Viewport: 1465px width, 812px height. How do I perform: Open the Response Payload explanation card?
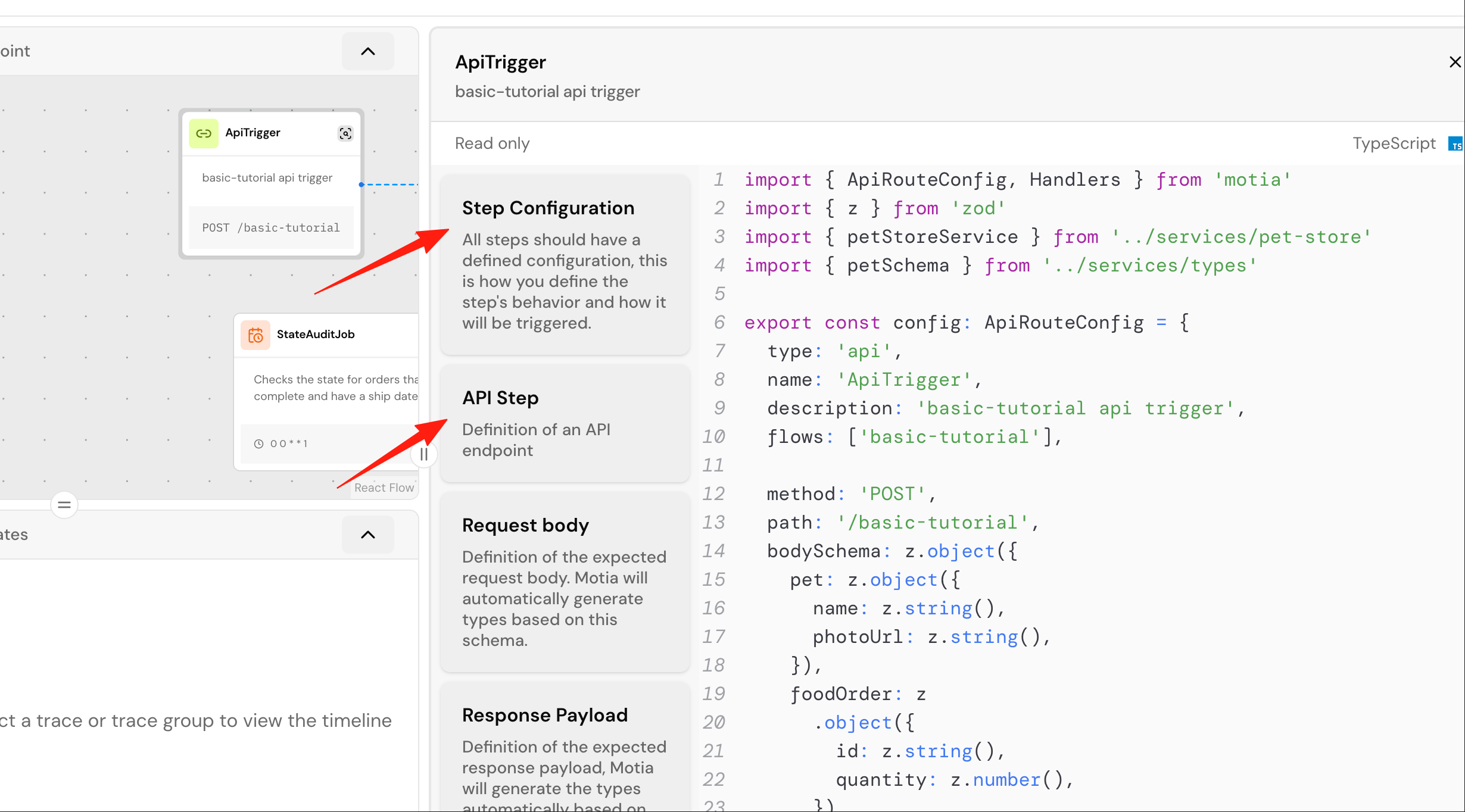coord(565,747)
